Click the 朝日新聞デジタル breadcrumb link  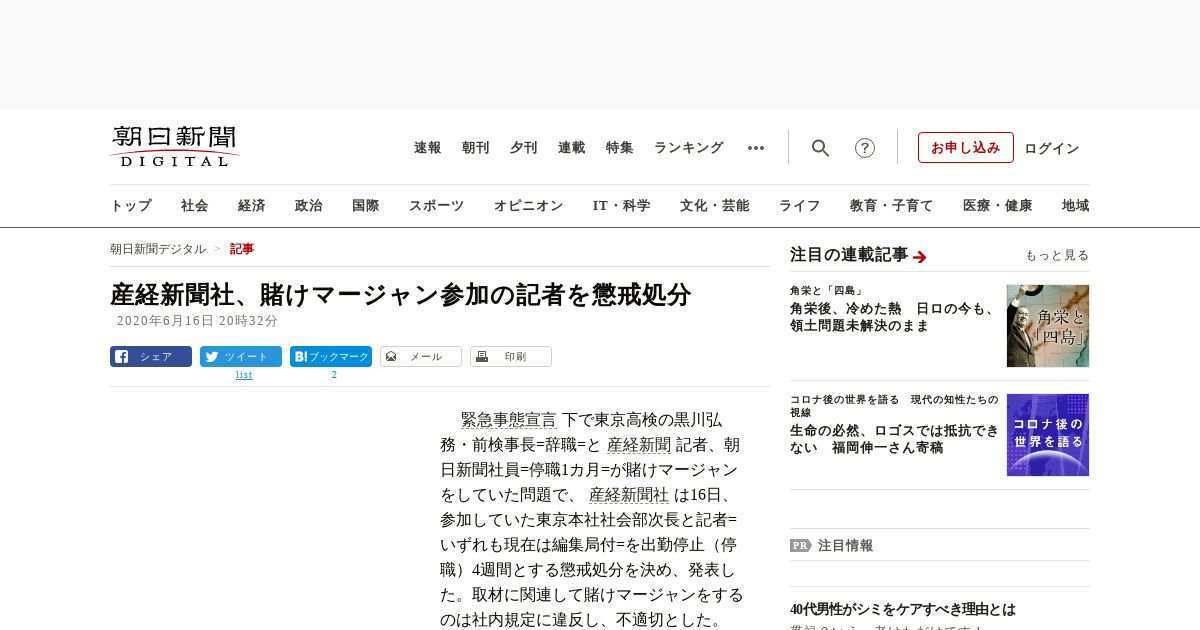158,249
